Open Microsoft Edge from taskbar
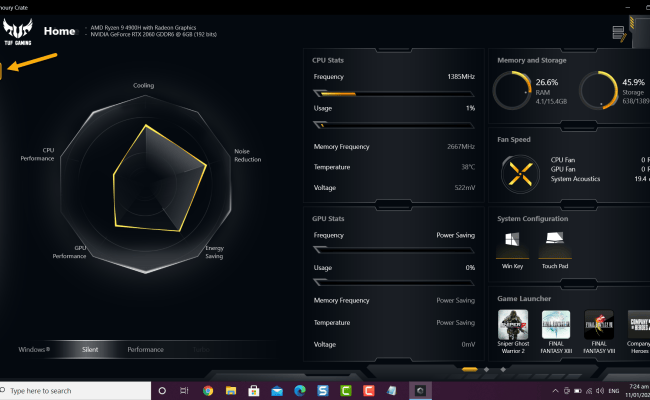The height and width of the screenshot is (400, 650). click(300, 390)
